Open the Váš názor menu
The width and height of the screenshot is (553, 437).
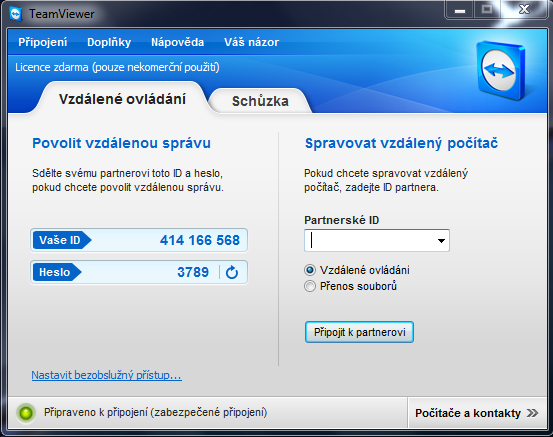(x=251, y=42)
